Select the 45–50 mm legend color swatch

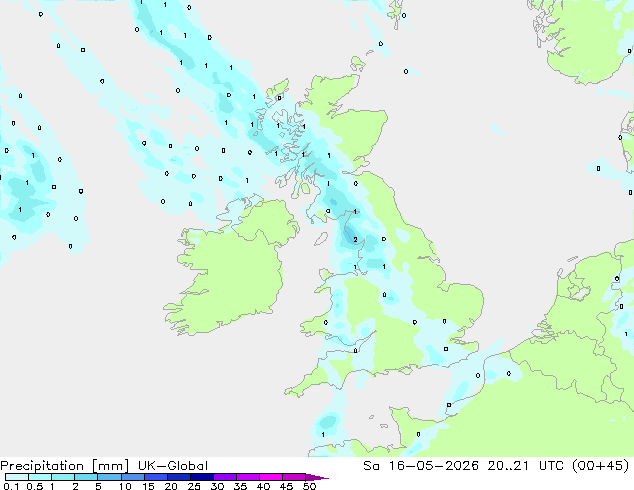(x=294, y=477)
